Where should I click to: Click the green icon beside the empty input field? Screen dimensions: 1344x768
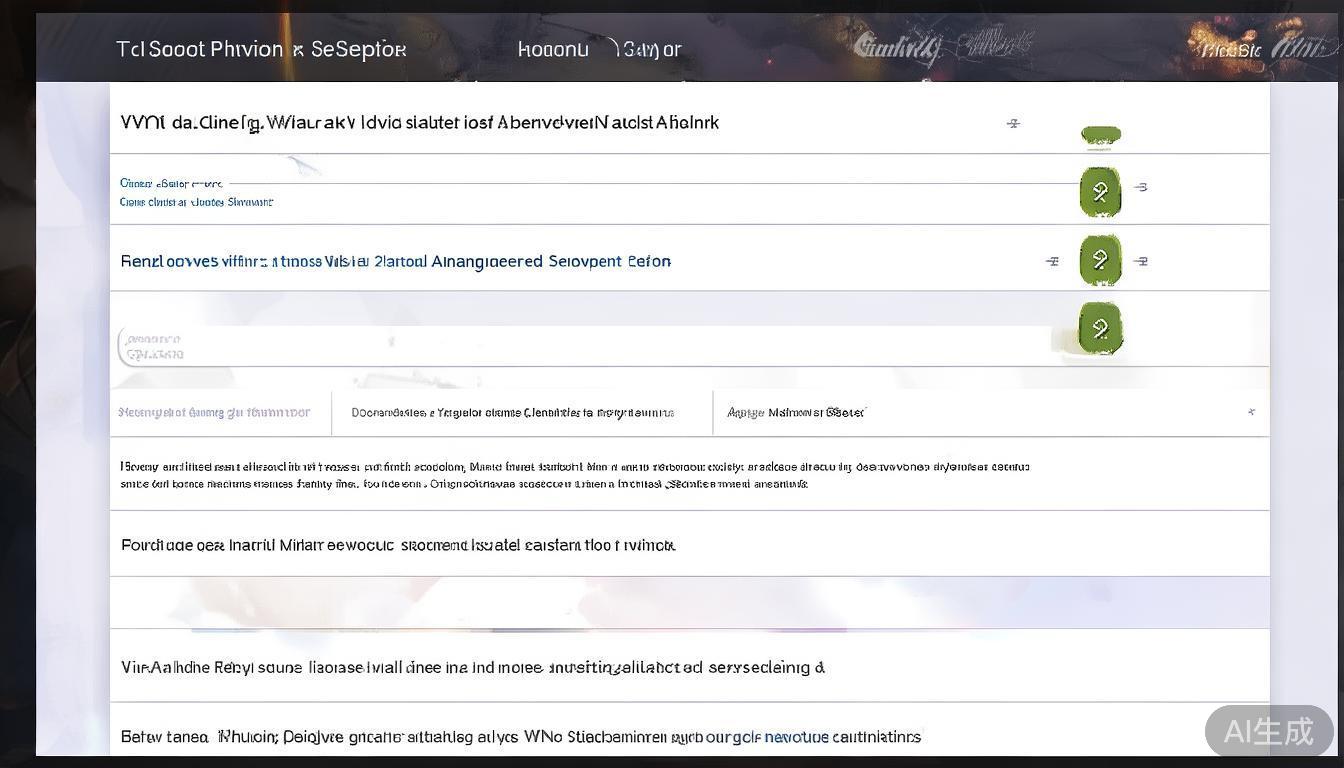1100,330
